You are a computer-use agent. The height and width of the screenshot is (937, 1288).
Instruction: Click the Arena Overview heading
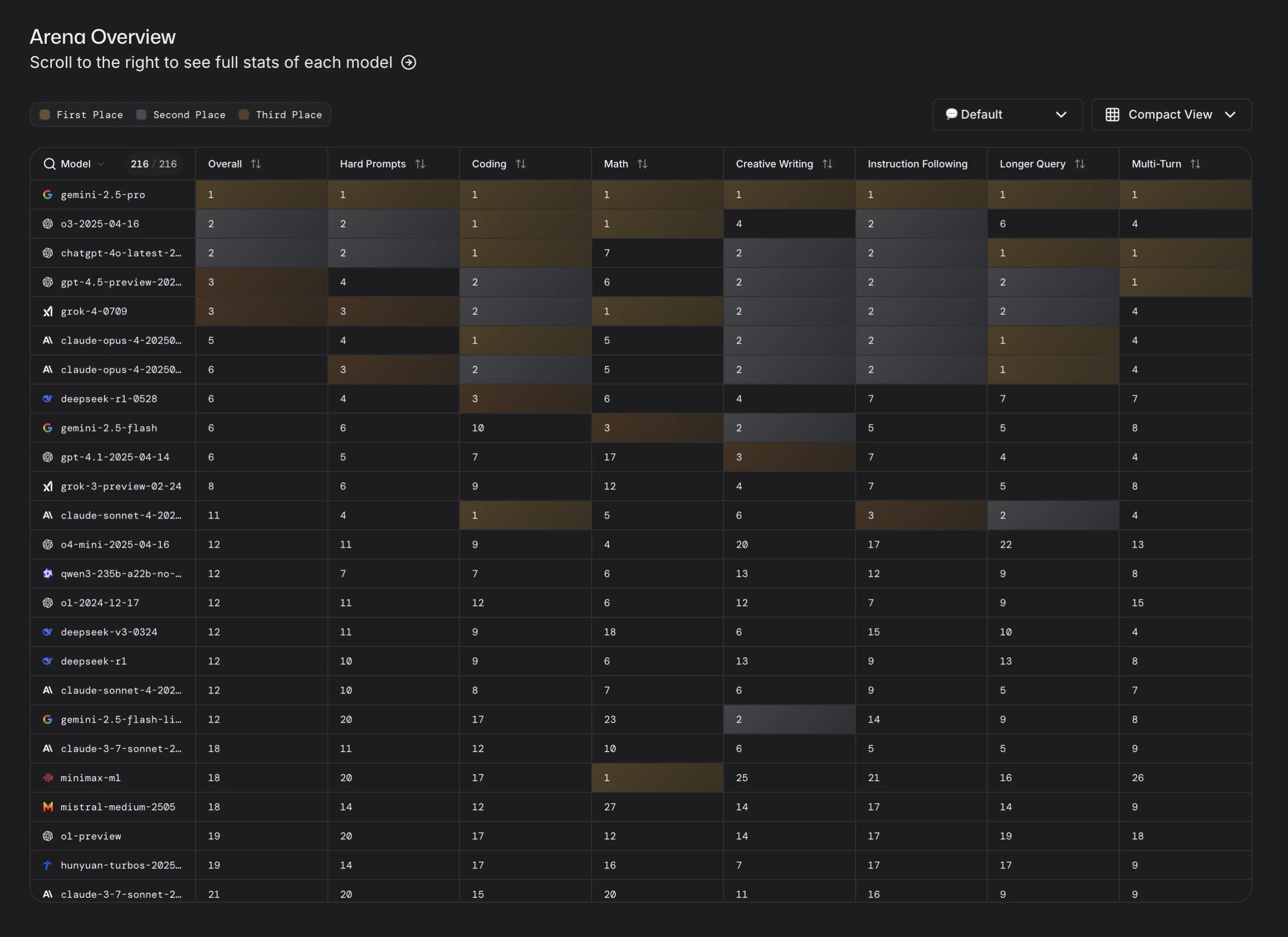tap(103, 37)
